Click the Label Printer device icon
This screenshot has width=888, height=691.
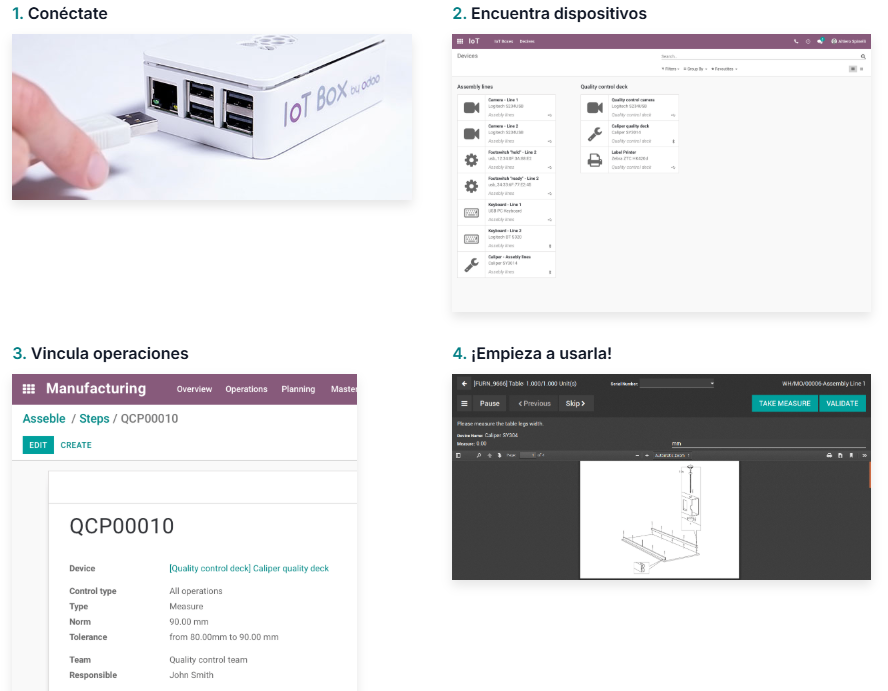pos(594,160)
